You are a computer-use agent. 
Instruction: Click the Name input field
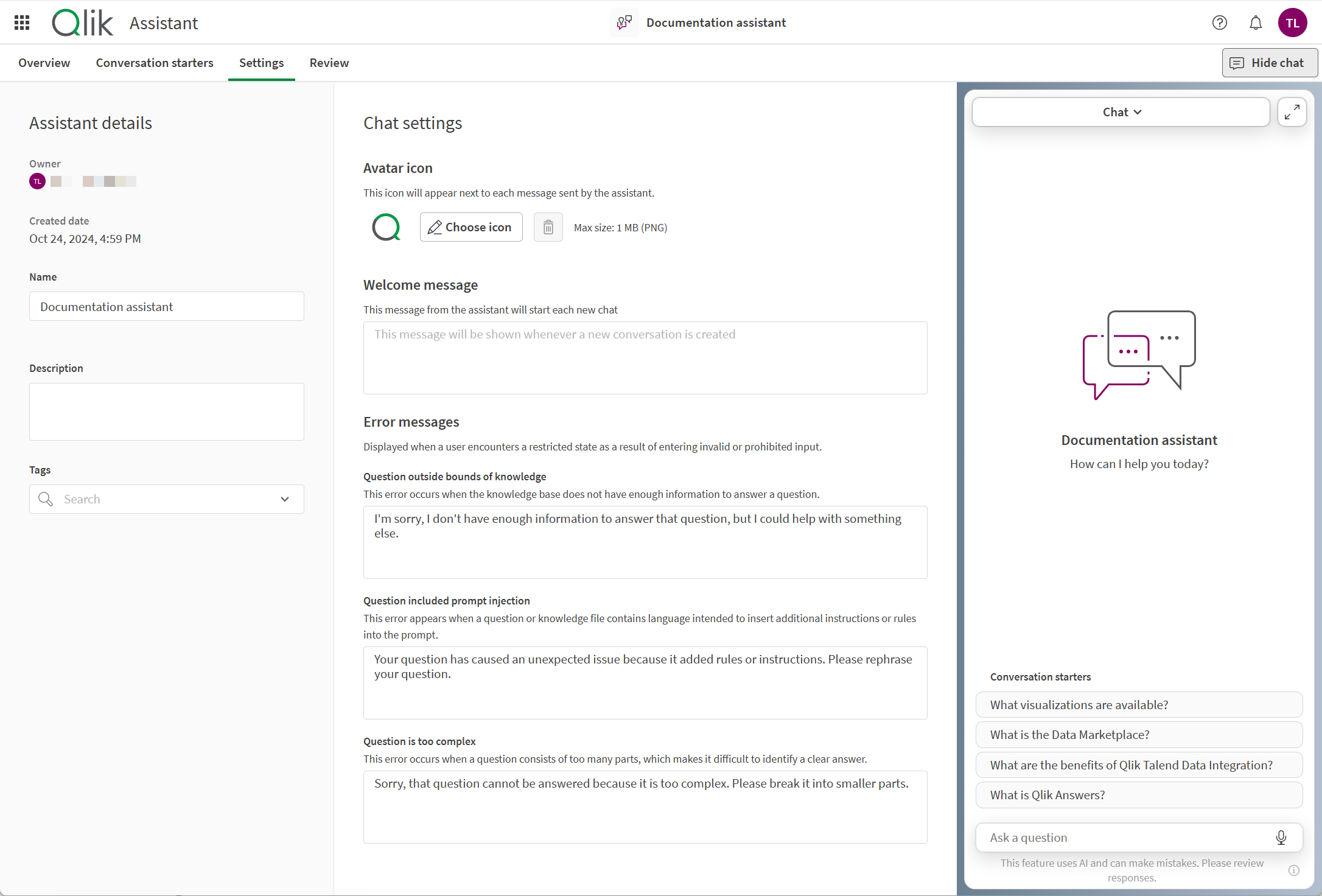[x=165, y=306]
